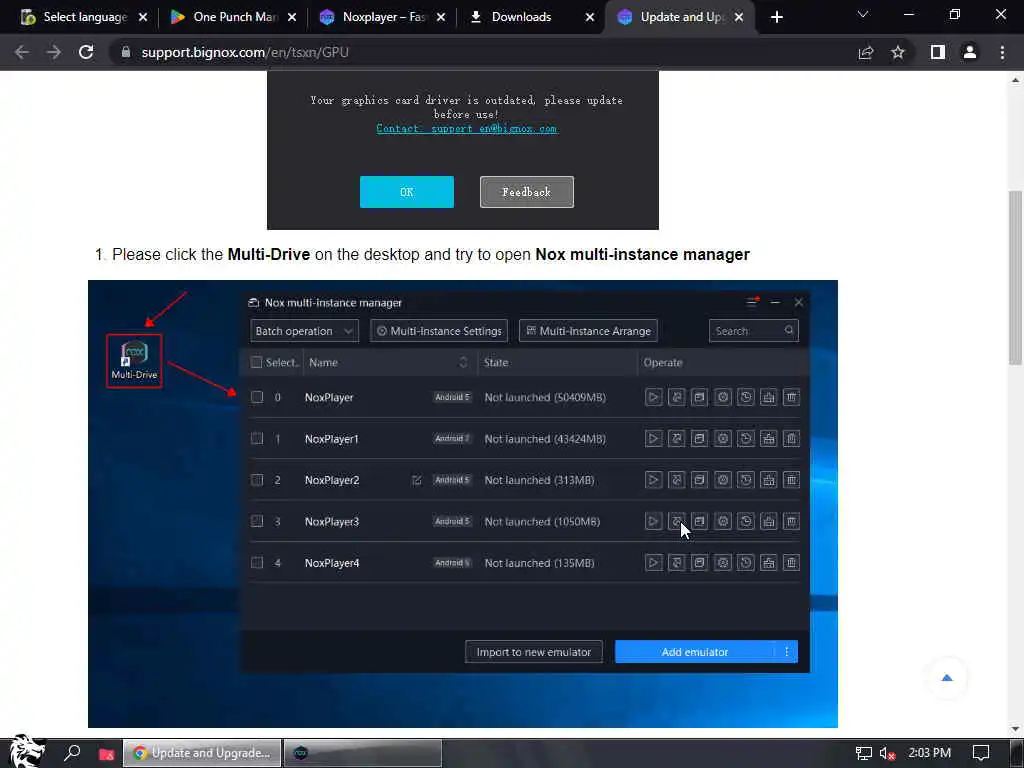
Task: Open the gear settings icon in NoxPlayer4 row
Action: pyautogui.click(x=722, y=562)
